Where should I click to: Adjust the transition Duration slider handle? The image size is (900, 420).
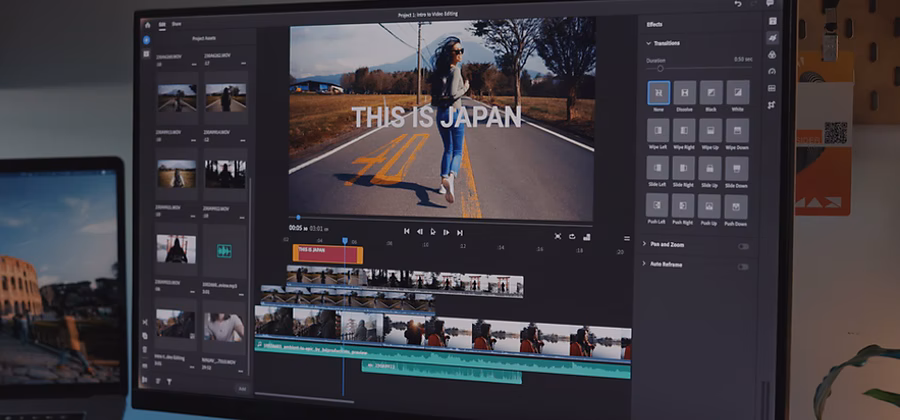[x=660, y=68]
